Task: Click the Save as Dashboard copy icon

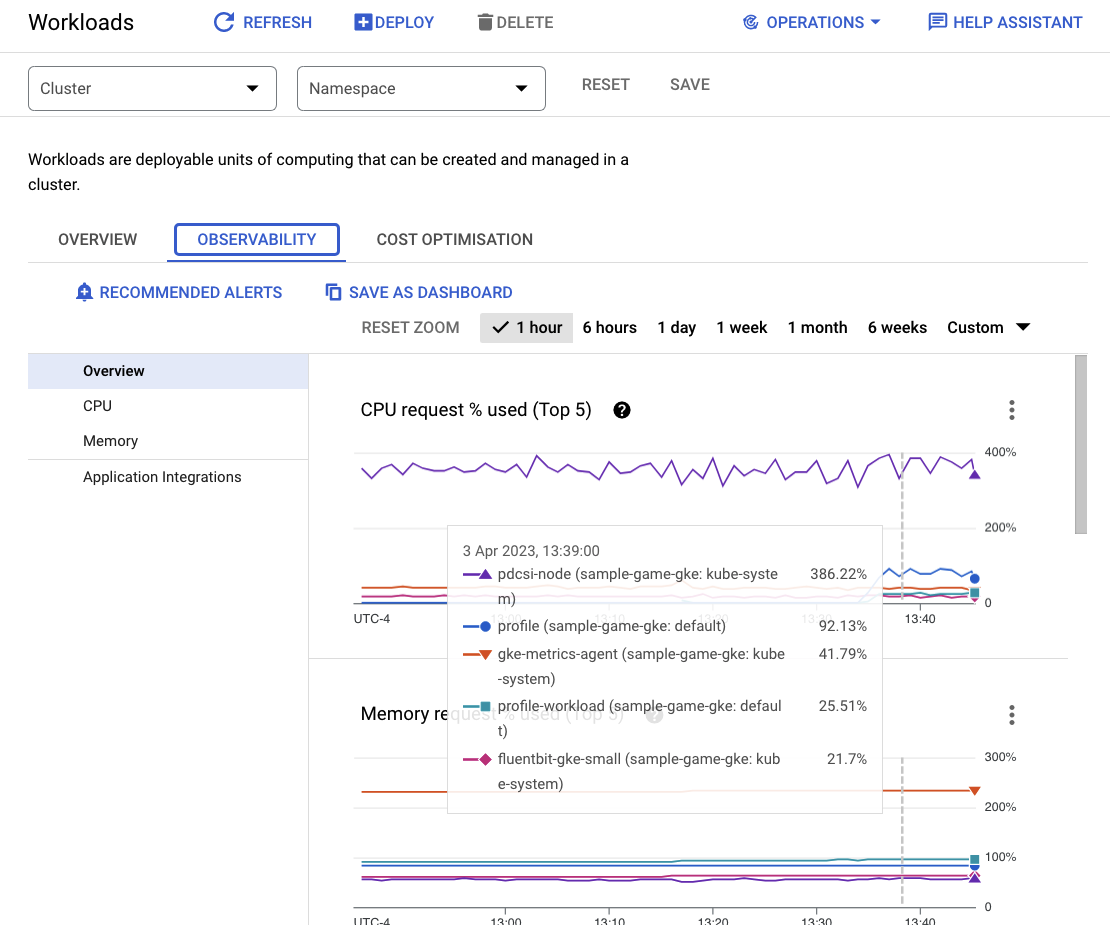Action: click(334, 292)
